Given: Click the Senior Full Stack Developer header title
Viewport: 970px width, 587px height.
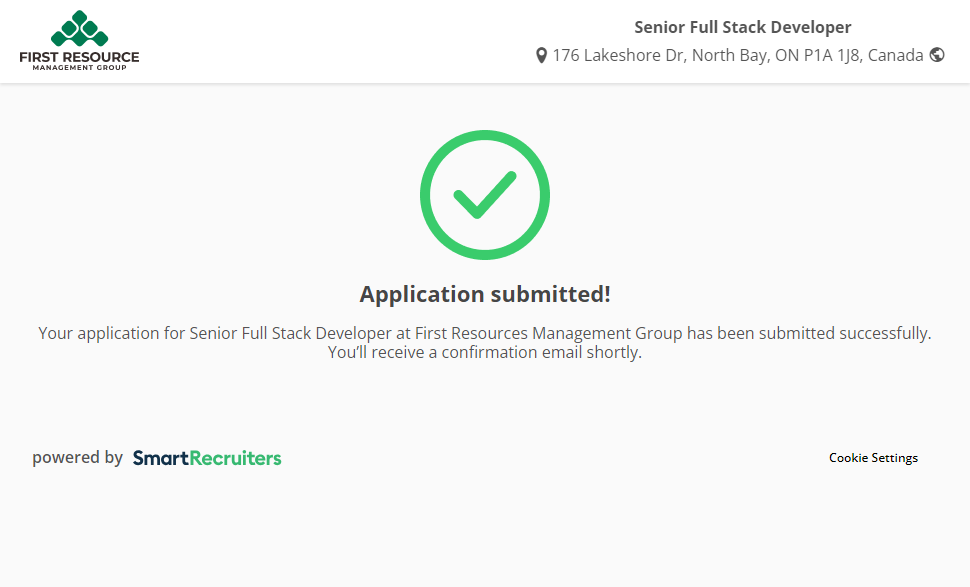Looking at the screenshot, I should point(742,27).
